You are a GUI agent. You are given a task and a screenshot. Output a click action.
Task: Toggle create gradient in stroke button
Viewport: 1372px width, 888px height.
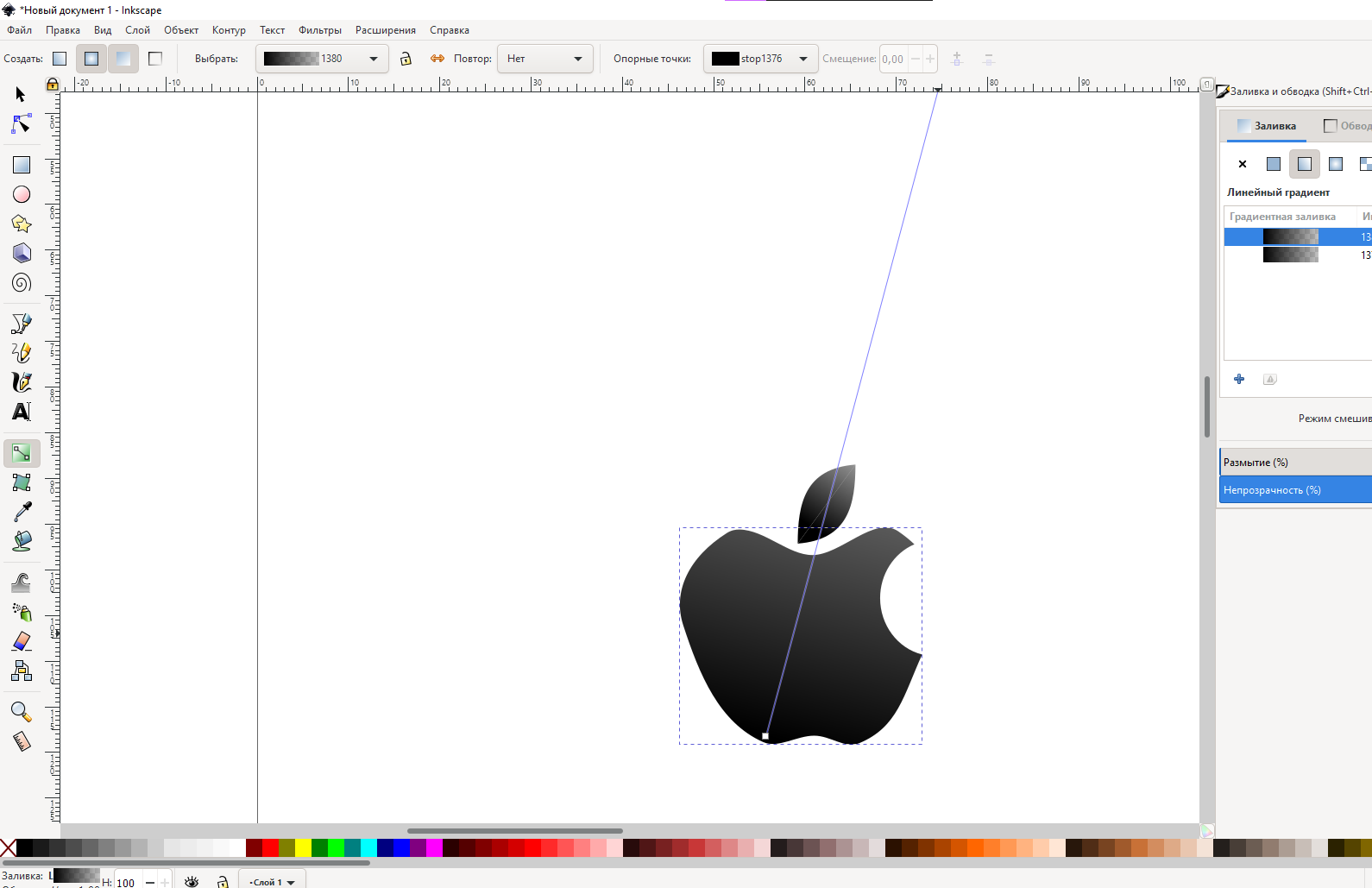[x=155, y=59]
